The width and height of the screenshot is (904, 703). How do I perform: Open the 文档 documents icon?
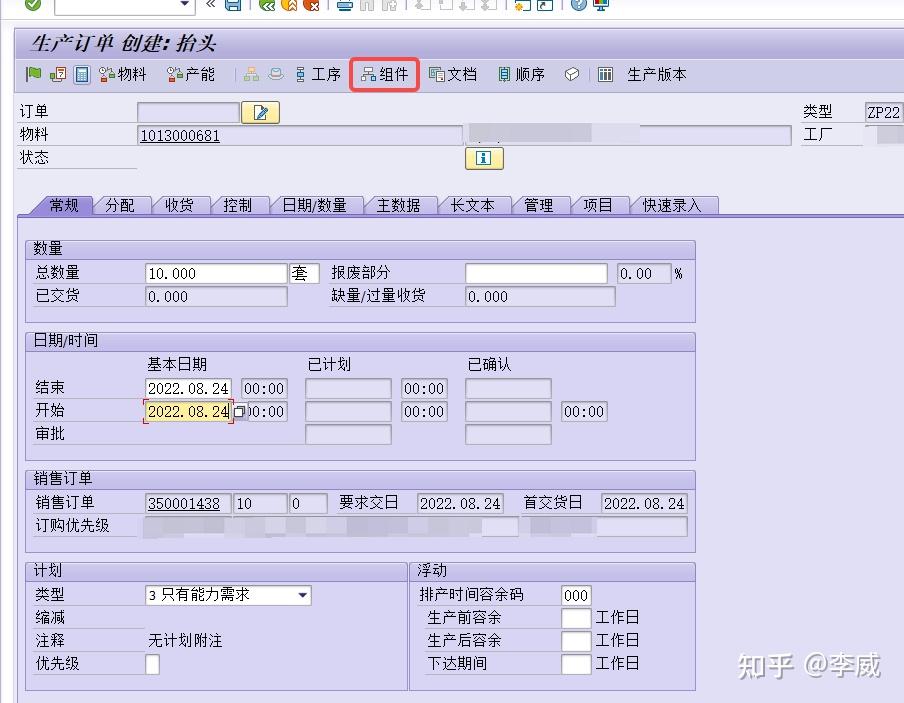click(453, 73)
